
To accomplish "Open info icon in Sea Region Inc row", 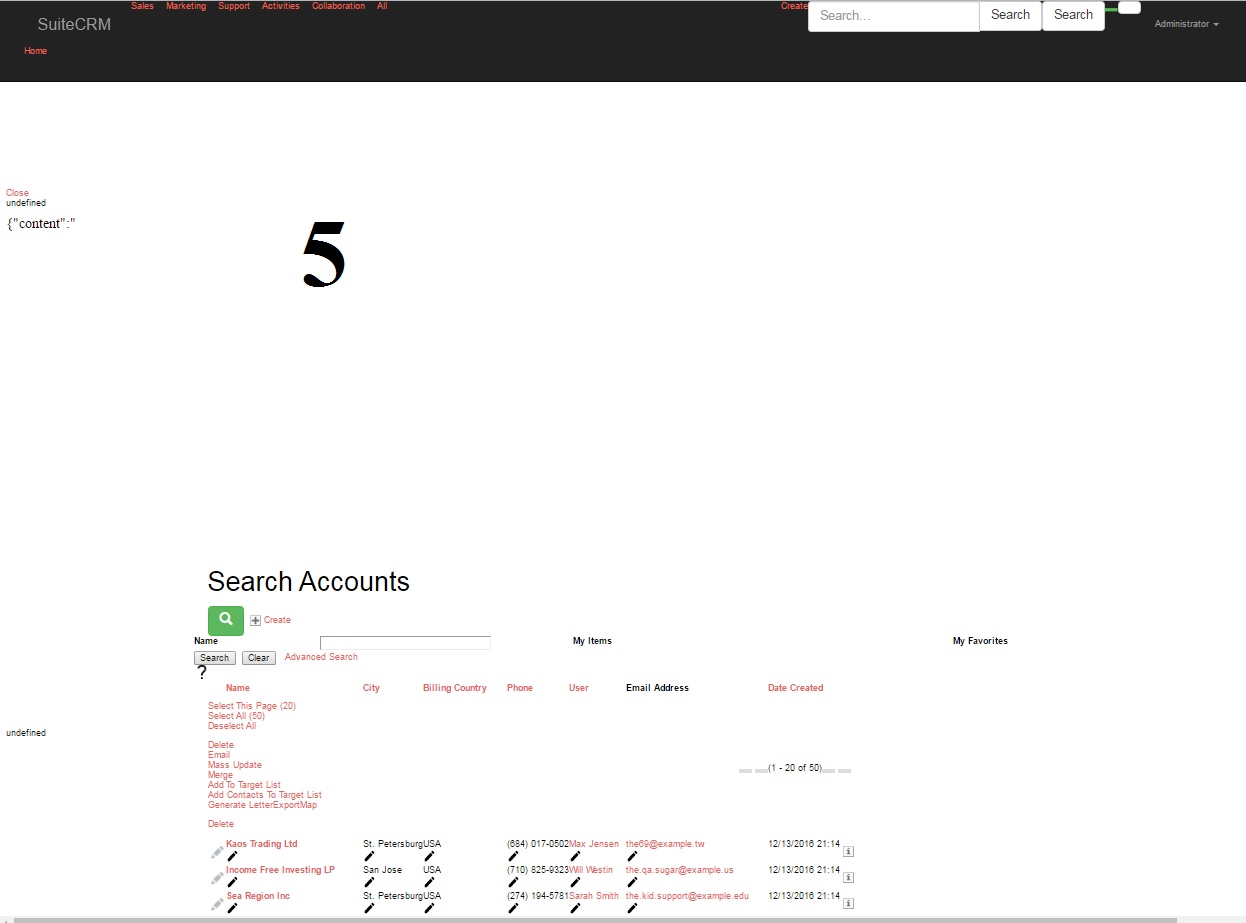I will point(848,903).
